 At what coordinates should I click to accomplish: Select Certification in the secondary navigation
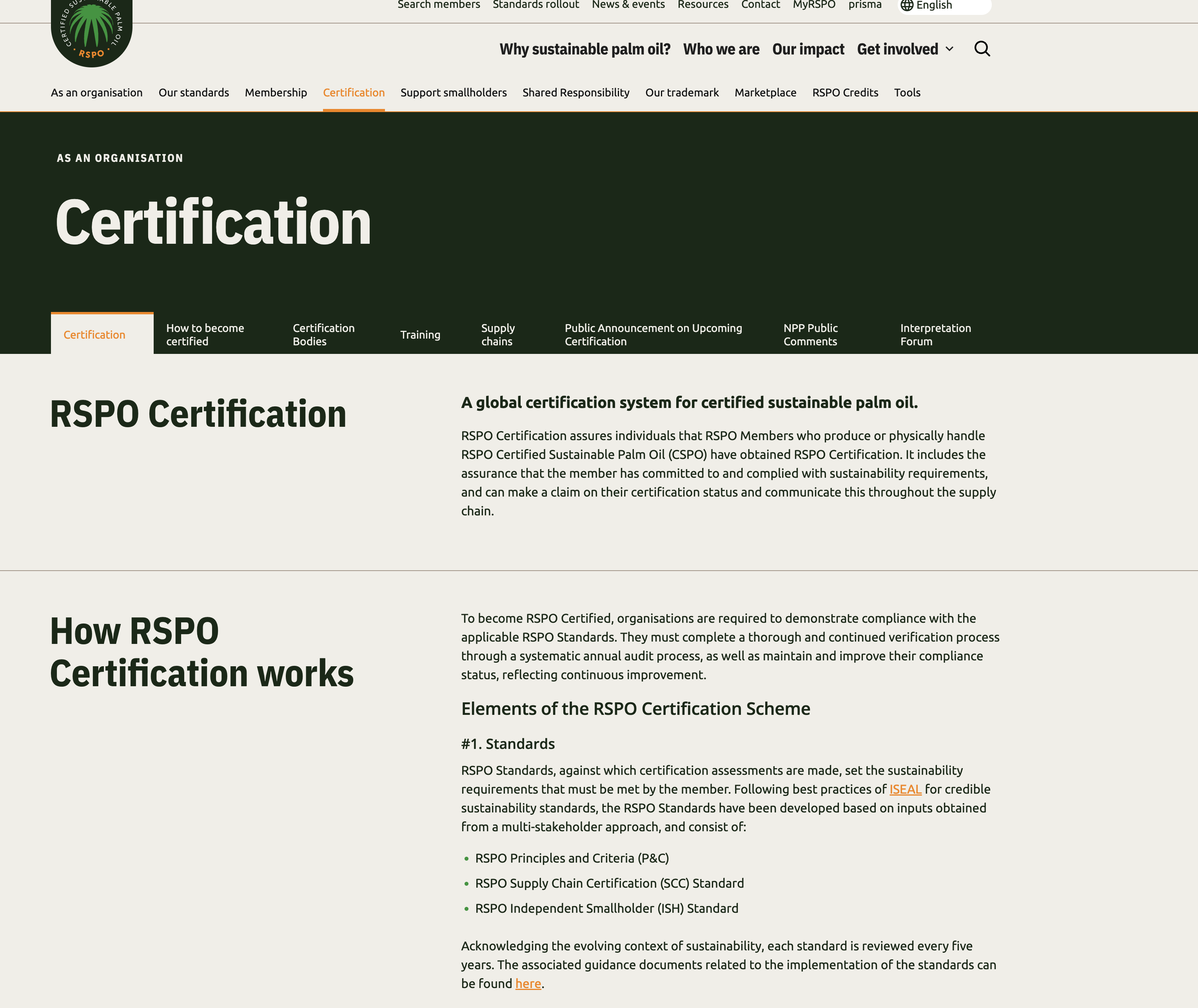coord(354,92)
